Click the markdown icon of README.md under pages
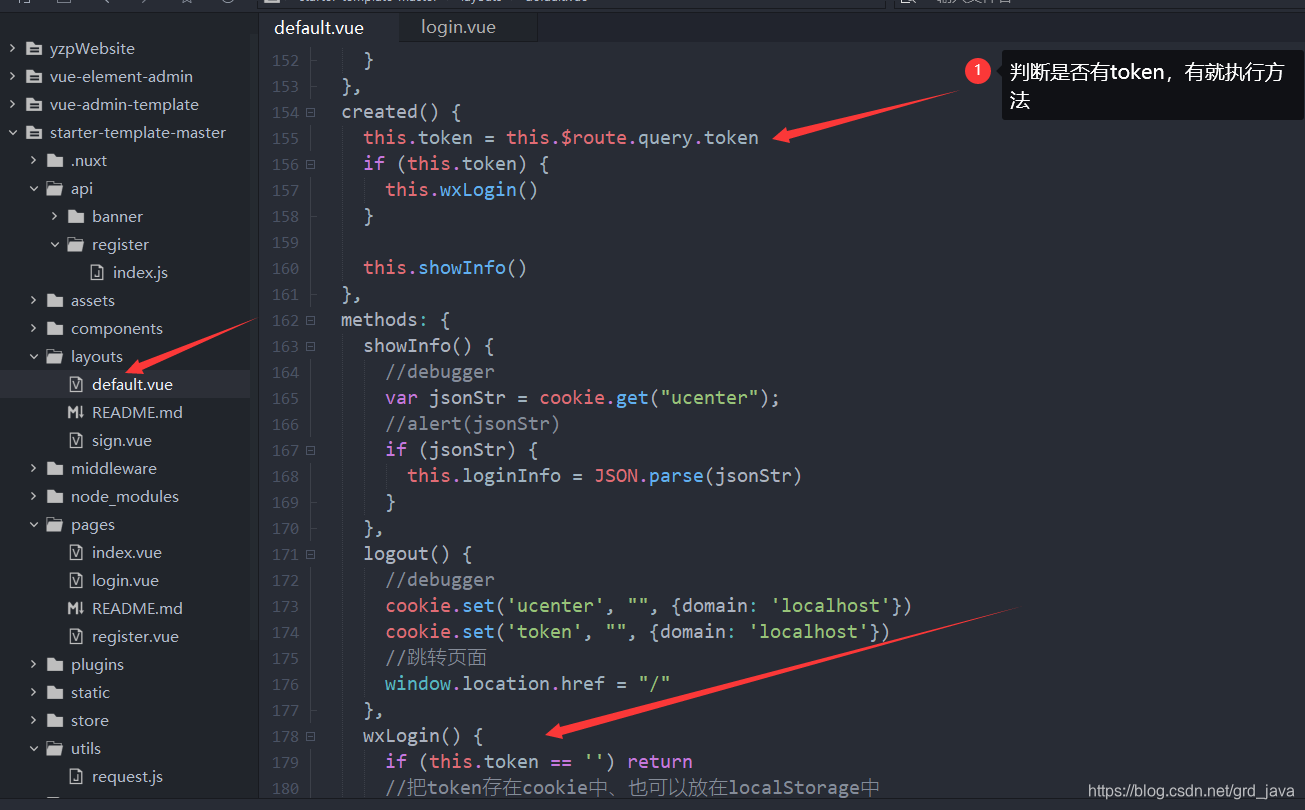The width and height of the screenshot is (1305, 810). point(76,608)
